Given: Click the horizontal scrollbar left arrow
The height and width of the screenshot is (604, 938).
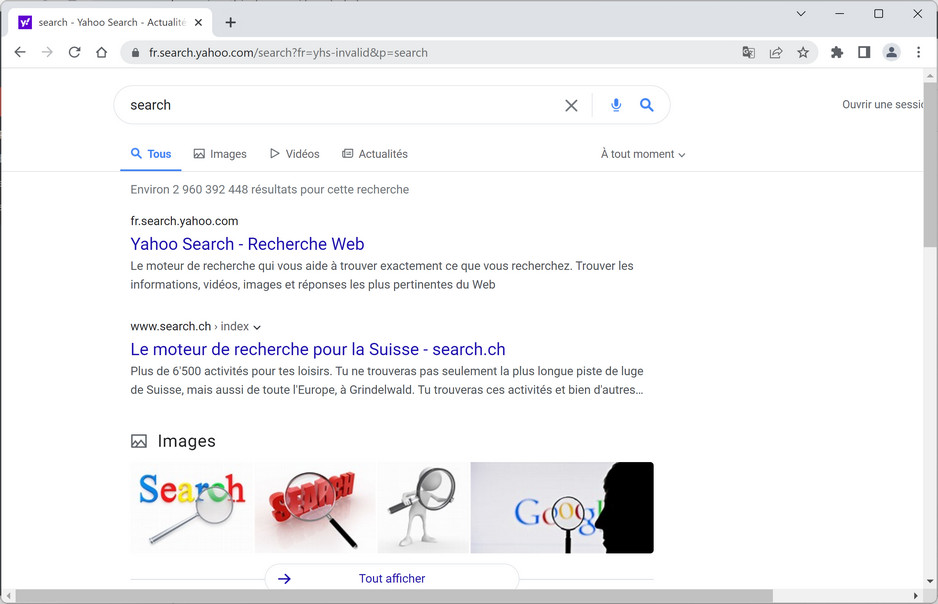Looking at the screenshot, I should coord(8,596).
